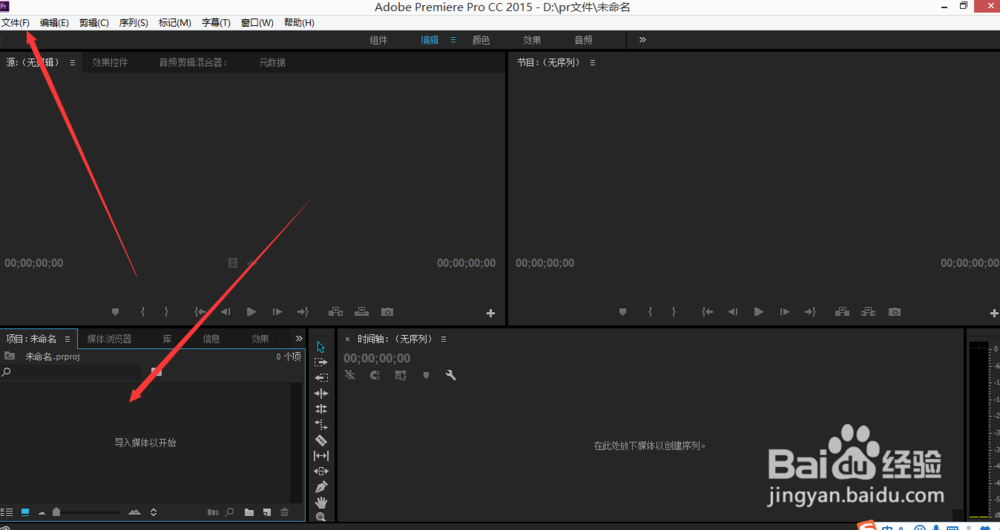Select the Razor tool
Image resolution: width=1000 pixels, height=530 pixels.
coord(321,440)
